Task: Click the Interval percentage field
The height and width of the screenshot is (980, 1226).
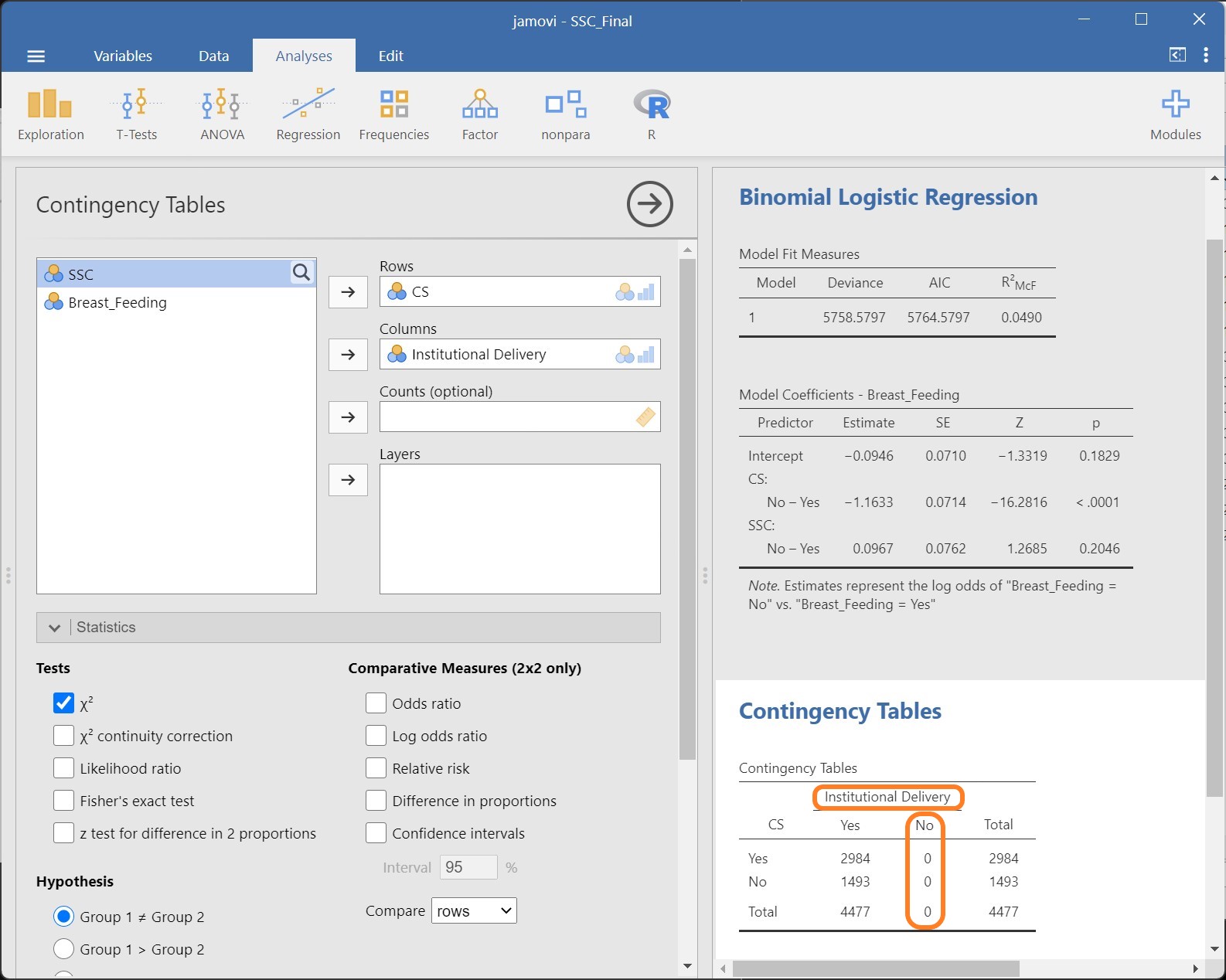Action: 468,867
